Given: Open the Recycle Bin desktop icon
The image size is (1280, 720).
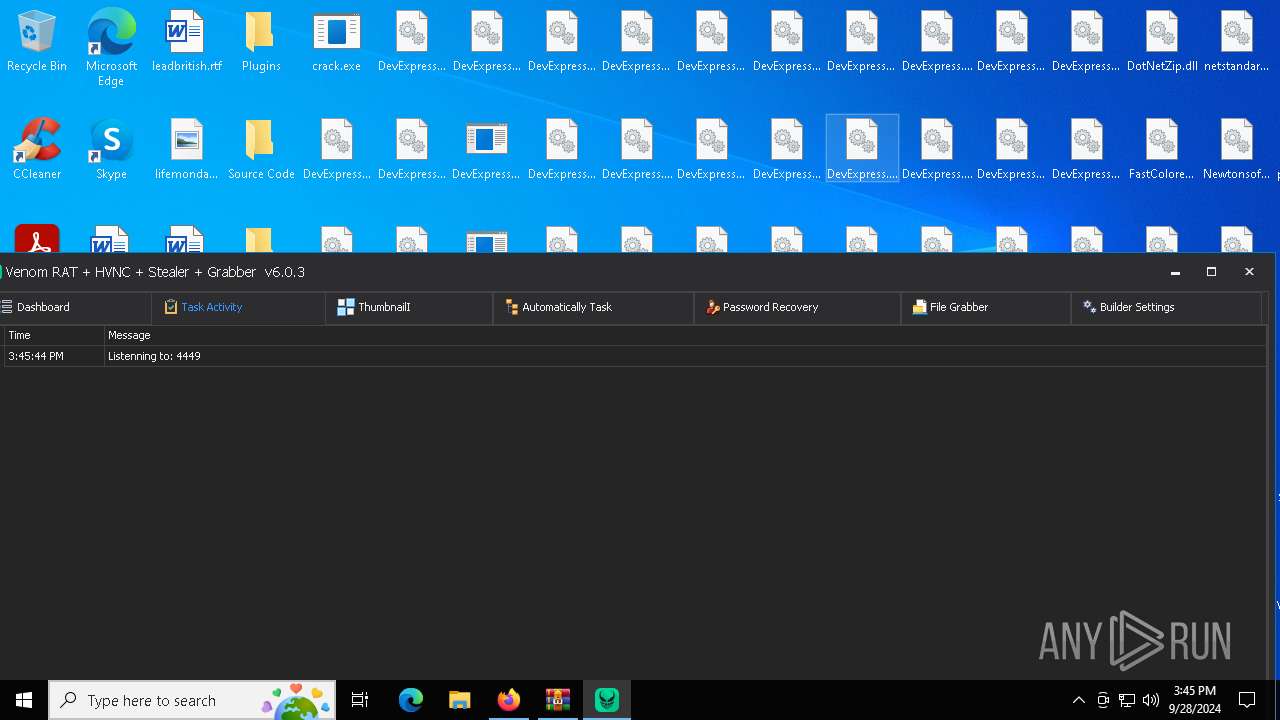Looking at the screenshot, I should tap(37, 42).
